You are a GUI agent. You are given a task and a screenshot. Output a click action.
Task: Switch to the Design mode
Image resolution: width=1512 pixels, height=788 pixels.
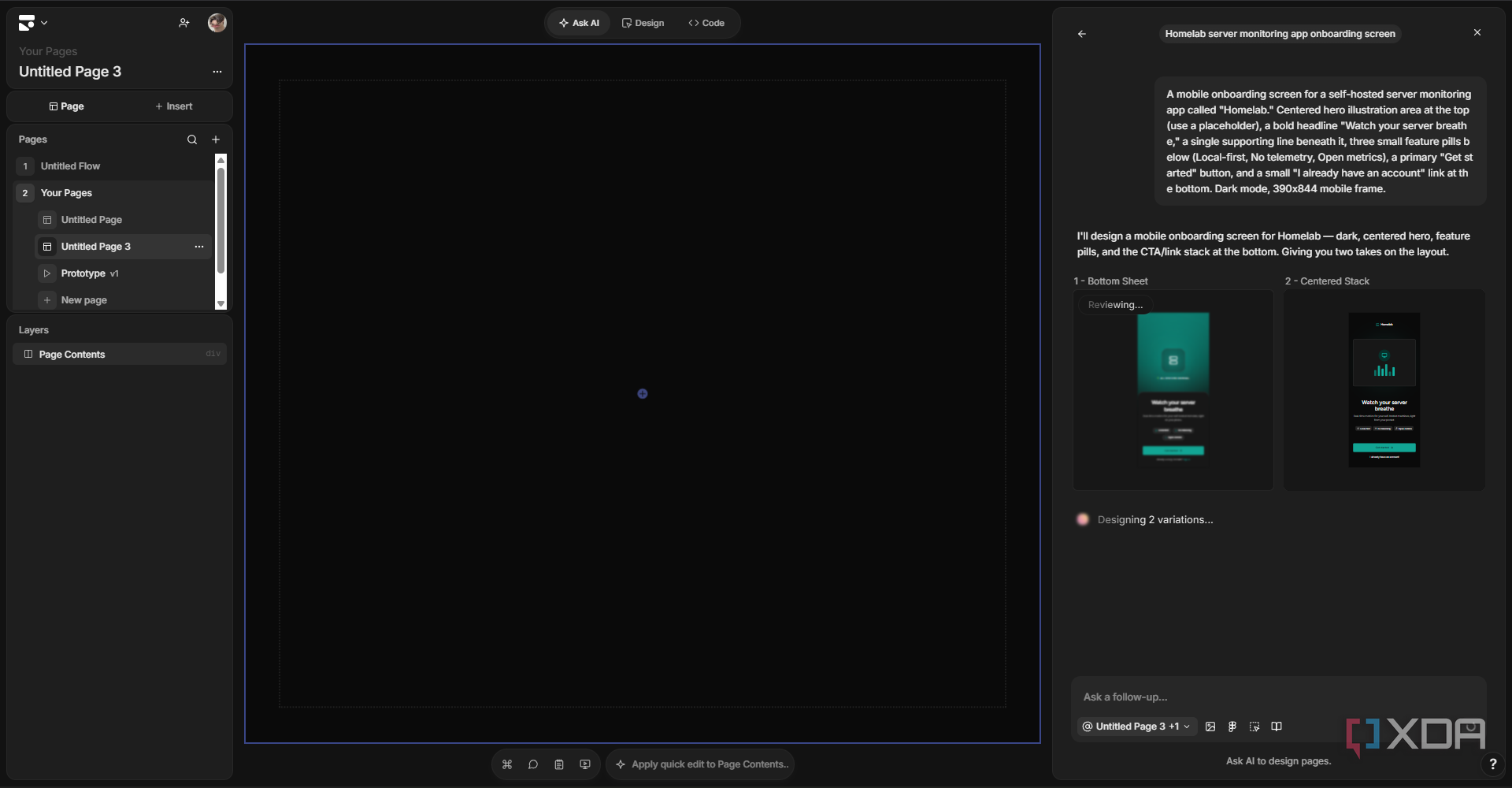click(643, 23)
